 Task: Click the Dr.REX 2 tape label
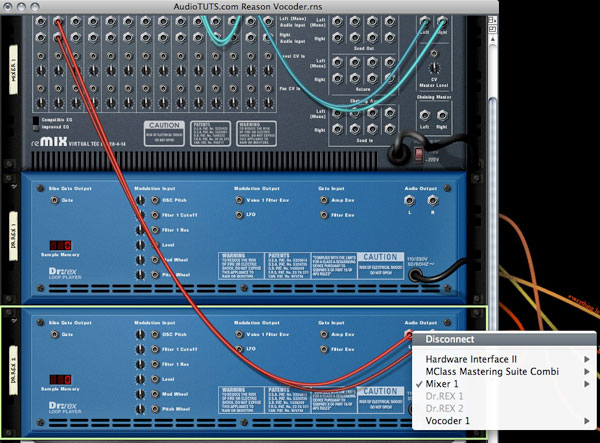13,370
